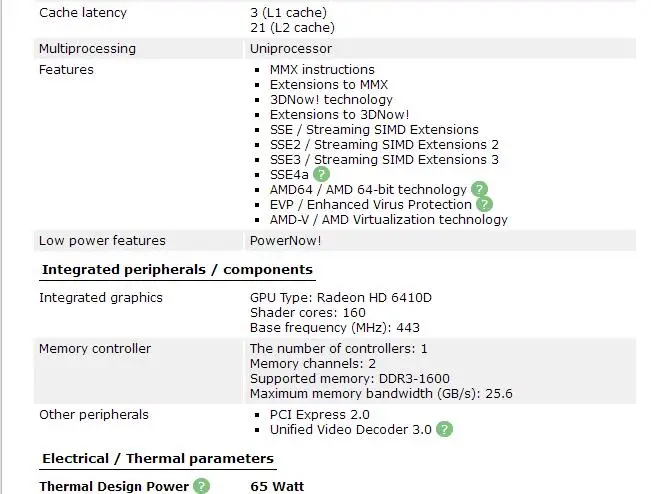Screen dimensions: 651x494
Task: Click GPU Type: Radeon HD 6410D text
Action: pyautogui.click(x=333, y=297)
